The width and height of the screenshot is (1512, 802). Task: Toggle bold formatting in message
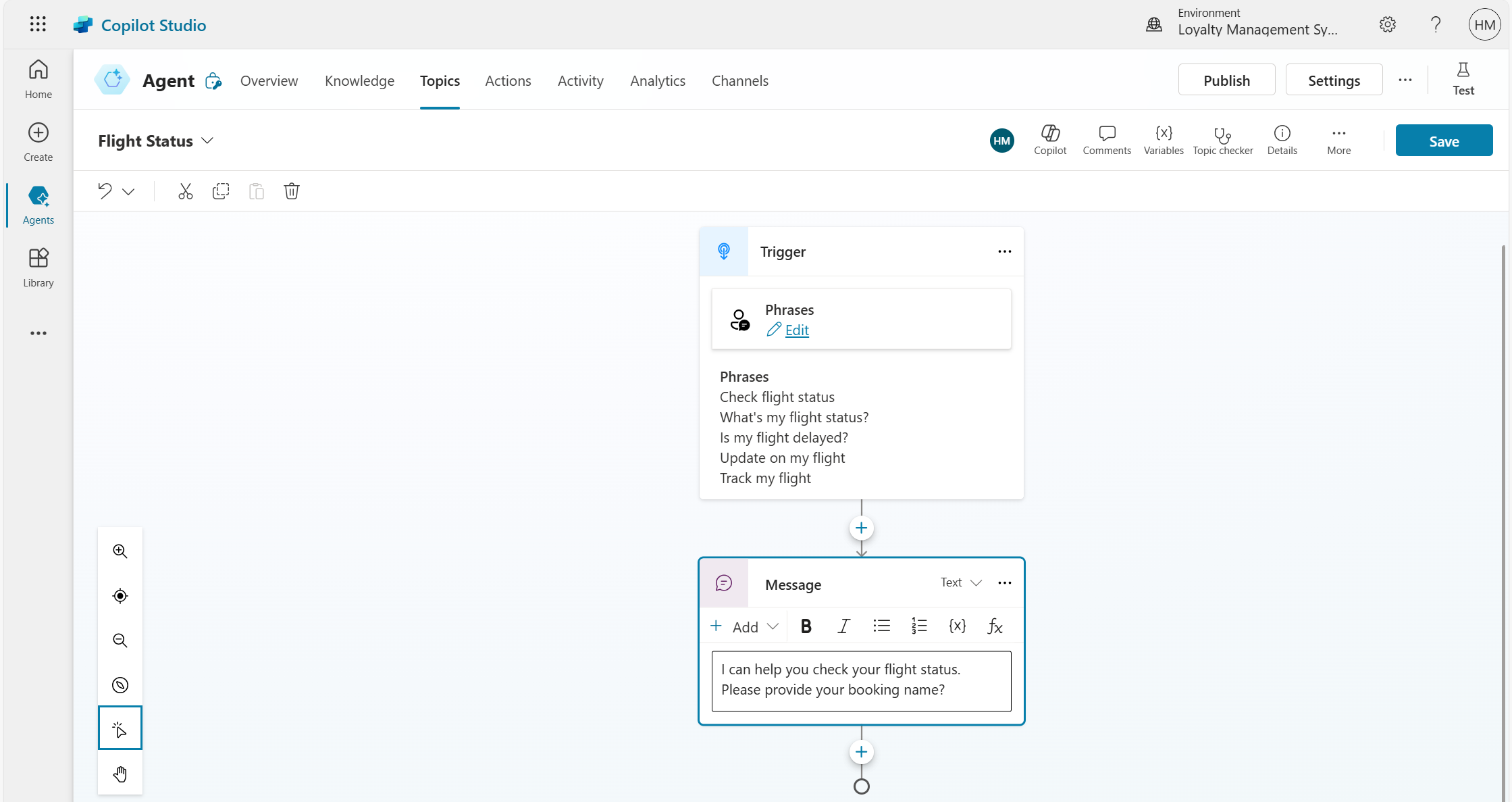point(806,626)
